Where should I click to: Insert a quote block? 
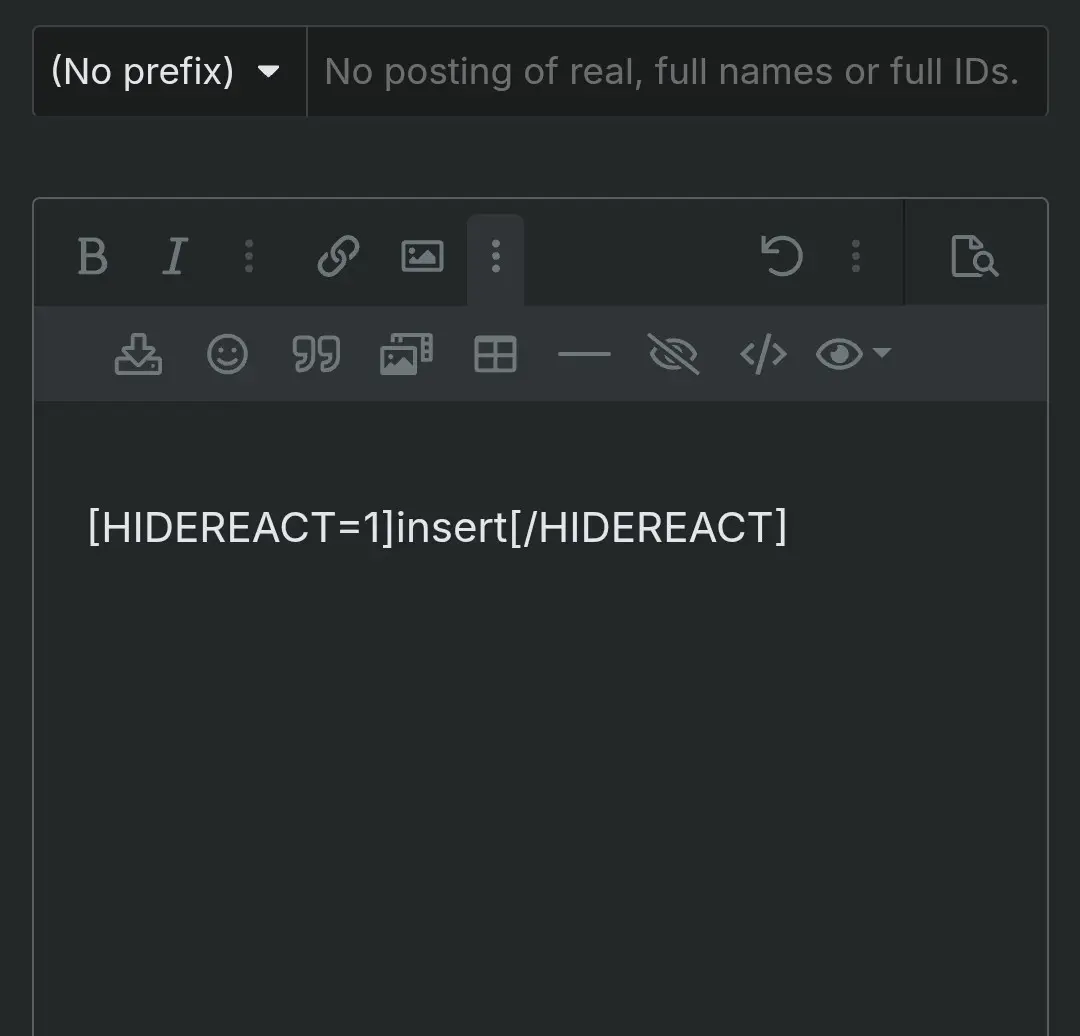[x=316, y=354]
